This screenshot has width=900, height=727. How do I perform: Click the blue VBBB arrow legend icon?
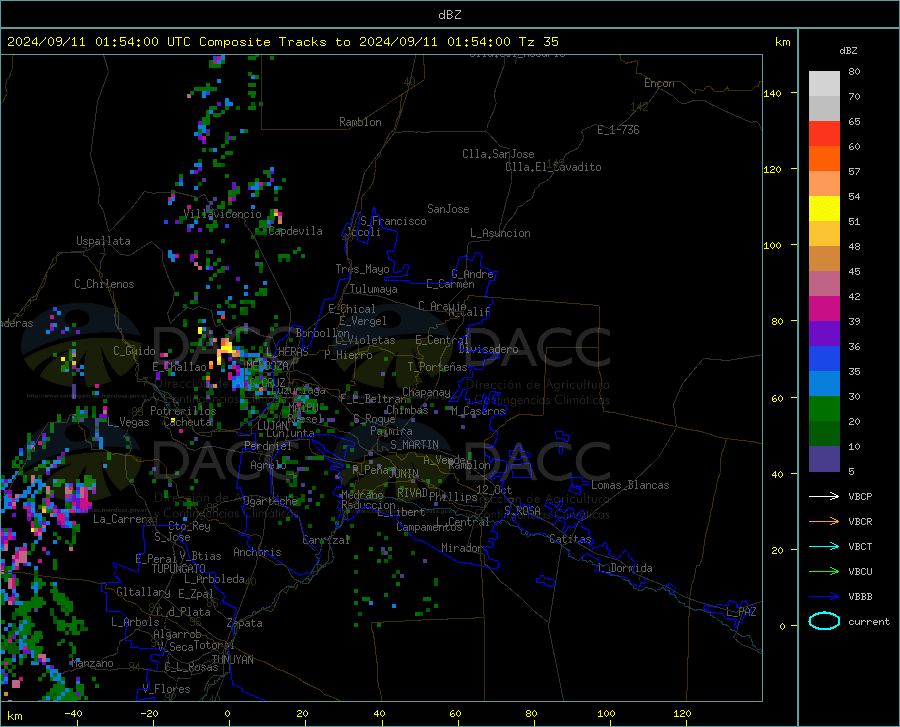824,597
